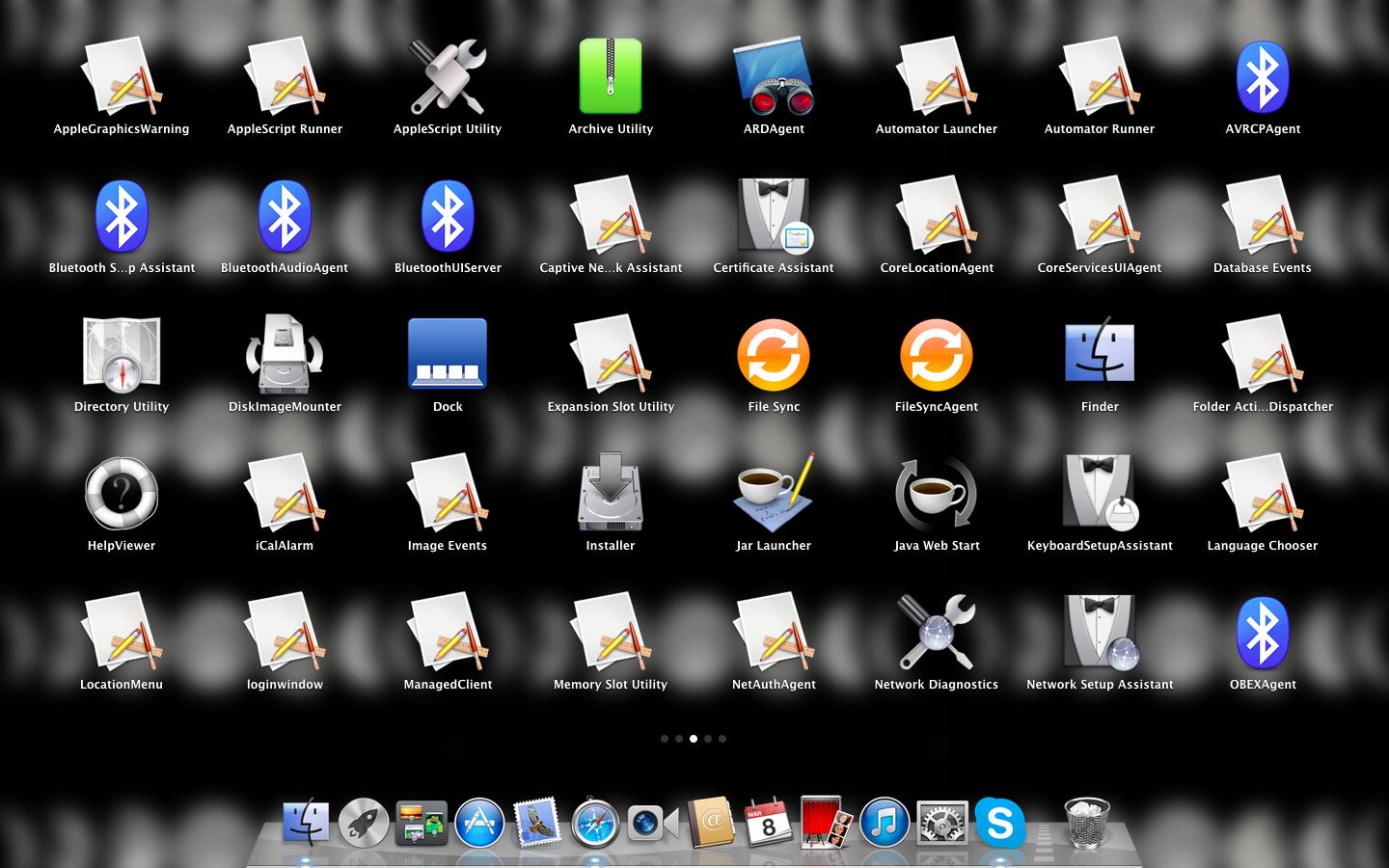Go to first Launchpad page dot
The width and height of the screenshot is (1389, 868).
(x=665, y=739)
